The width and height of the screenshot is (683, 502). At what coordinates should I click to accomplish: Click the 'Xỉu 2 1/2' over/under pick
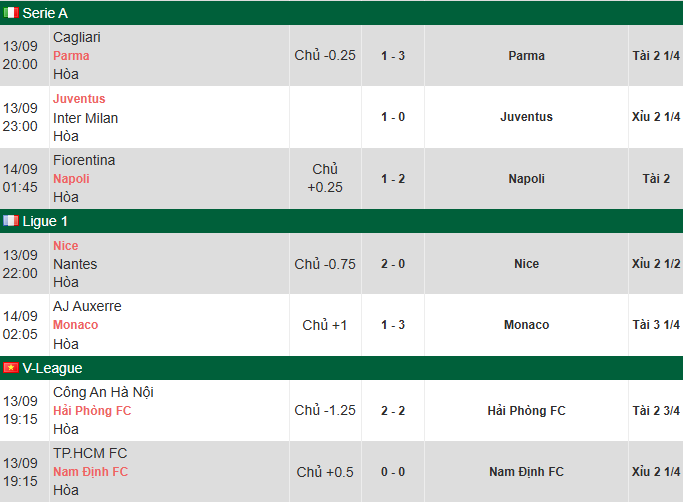[656, 264]
